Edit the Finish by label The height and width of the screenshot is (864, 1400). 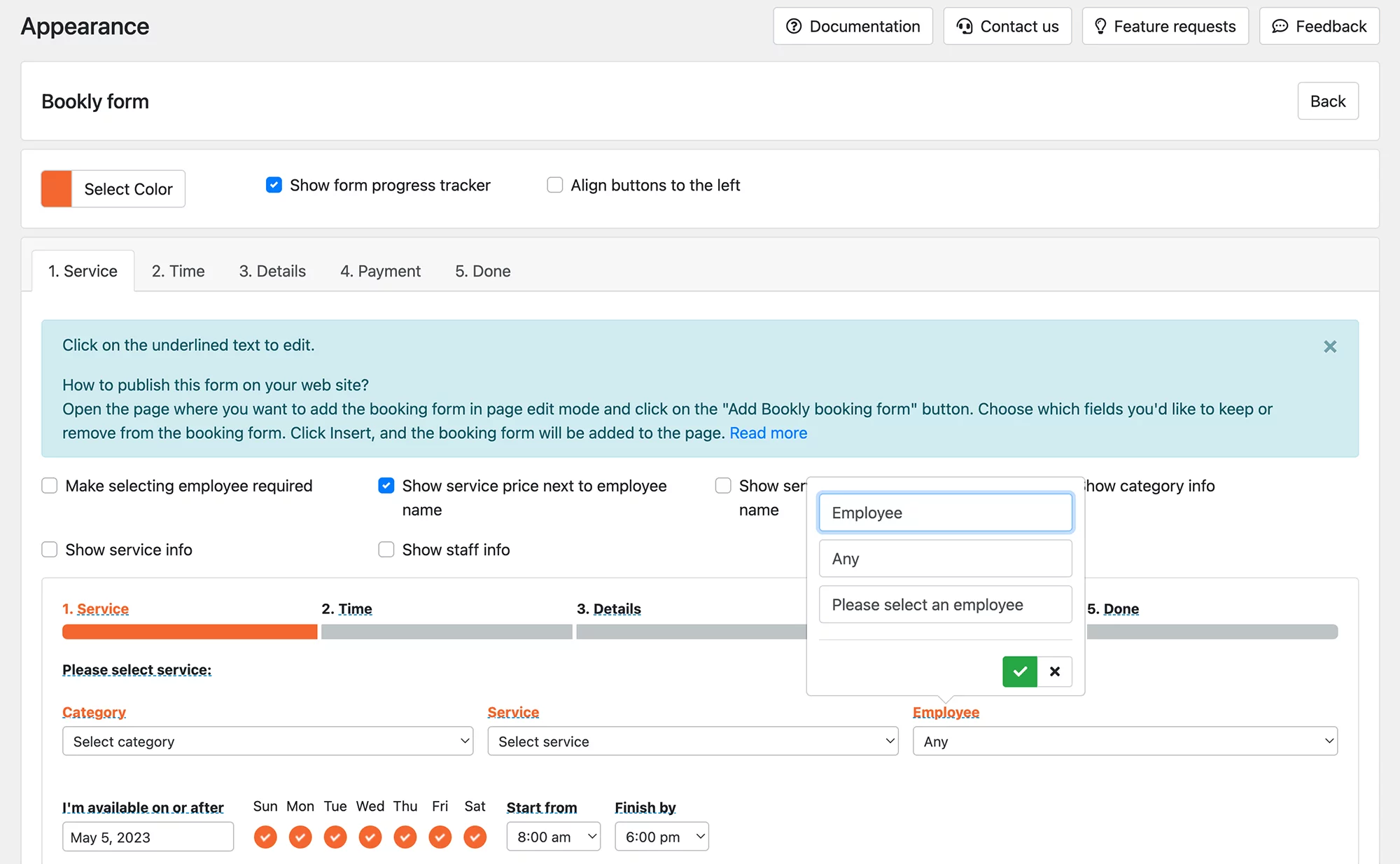pos(645,807)
